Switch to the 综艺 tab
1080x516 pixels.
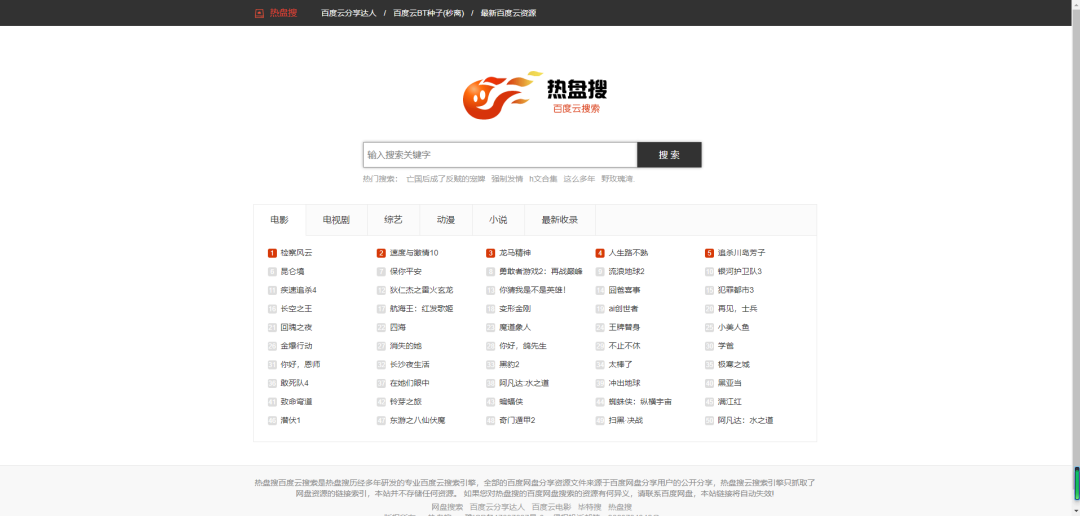(x=393, y=220)
